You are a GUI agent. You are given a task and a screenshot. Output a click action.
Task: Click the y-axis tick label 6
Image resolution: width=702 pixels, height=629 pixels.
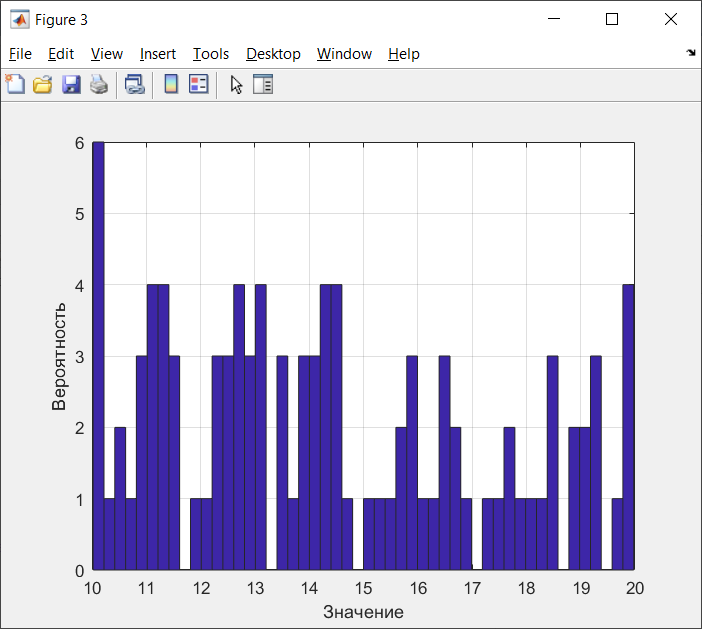(x=80, y=143)
